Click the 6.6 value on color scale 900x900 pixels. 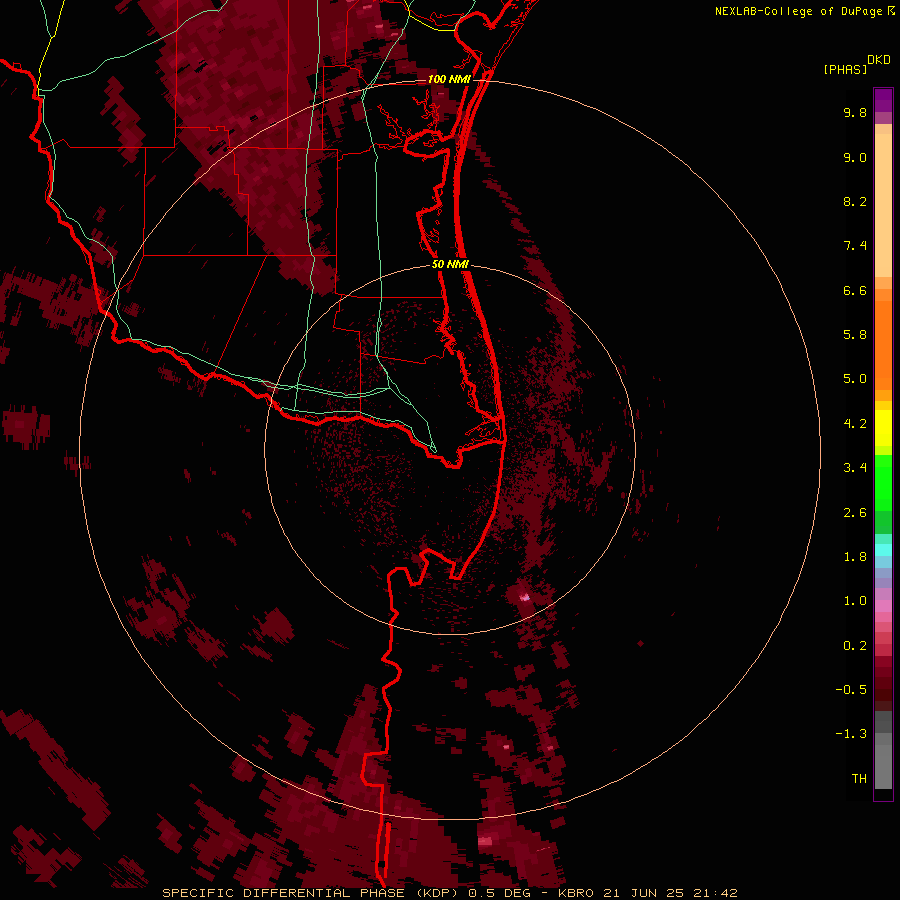tap(855, 290)
